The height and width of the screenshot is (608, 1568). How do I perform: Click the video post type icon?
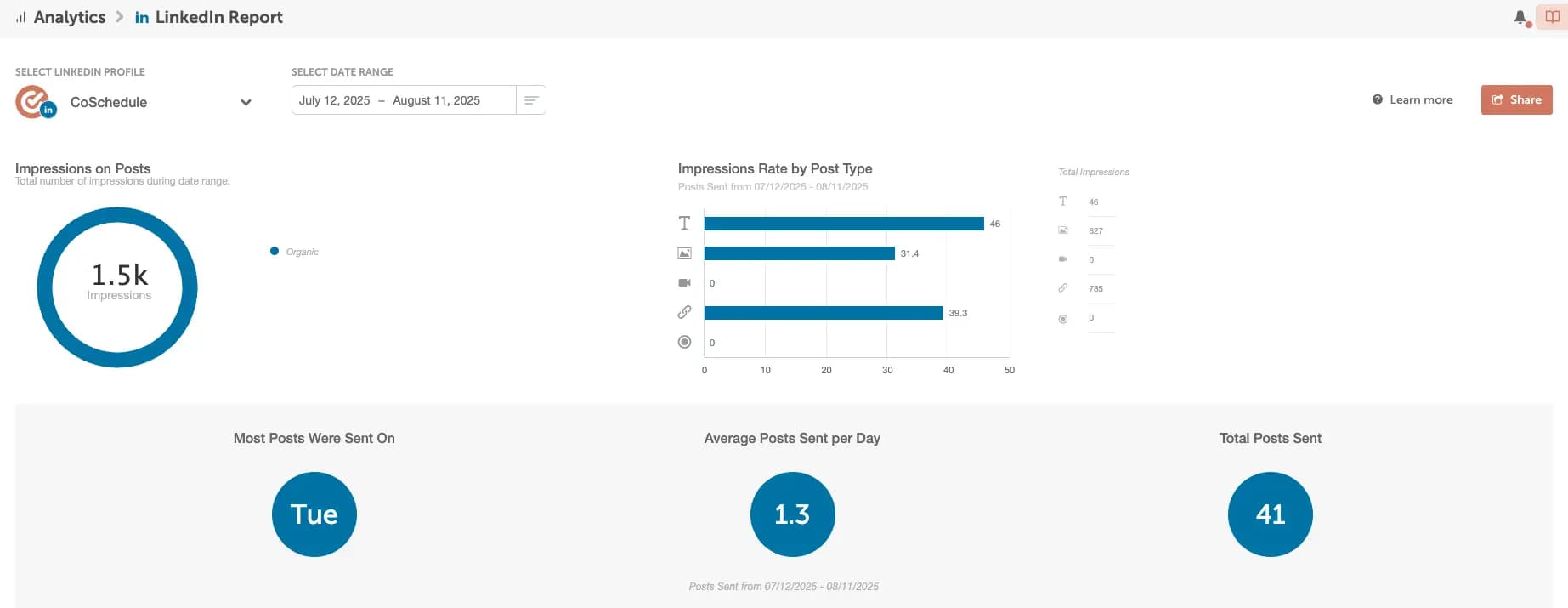click(x=684, y=282)
